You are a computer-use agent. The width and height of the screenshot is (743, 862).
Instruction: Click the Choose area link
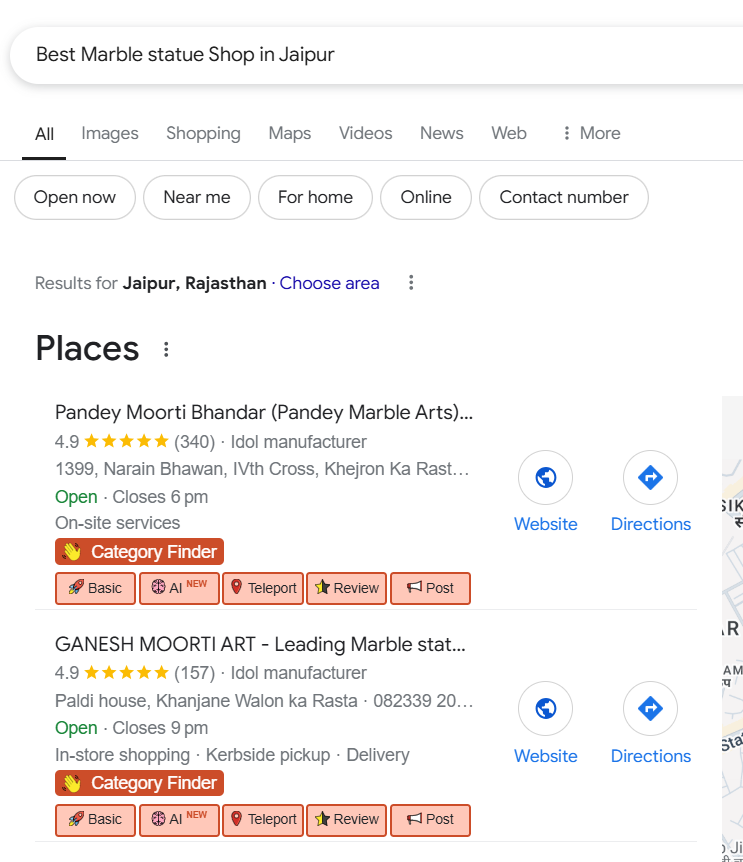(329, 283)
